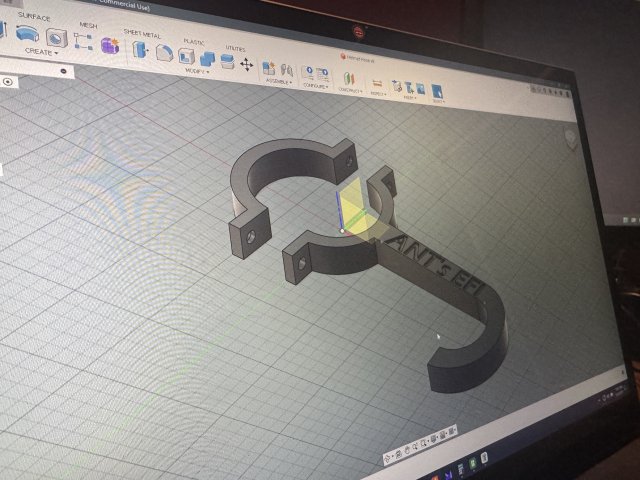Select the Shell tool icon
The width and height of the screenshot is (640, 480).
(x=186, y=56)
